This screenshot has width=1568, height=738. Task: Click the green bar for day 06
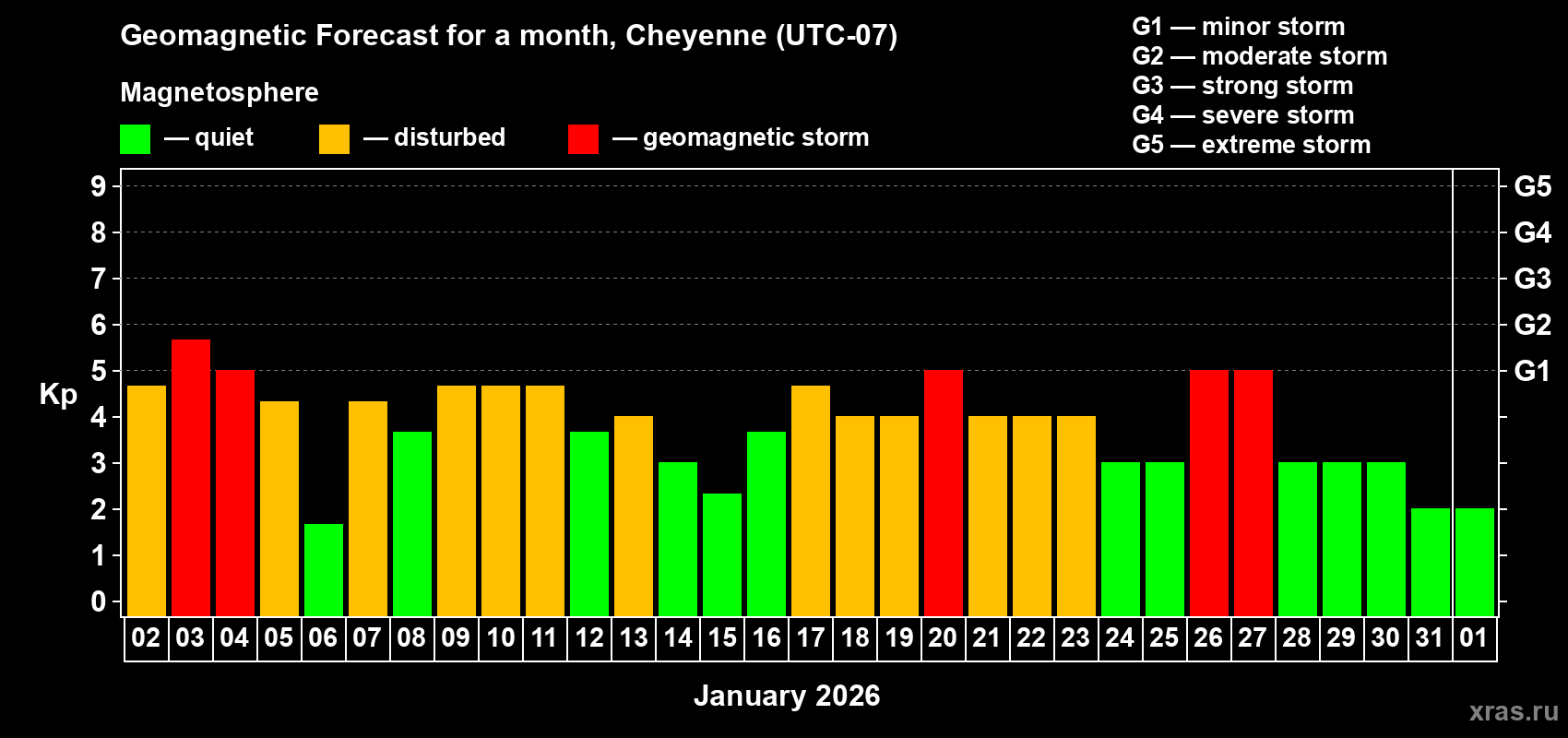tap(324, 570)
